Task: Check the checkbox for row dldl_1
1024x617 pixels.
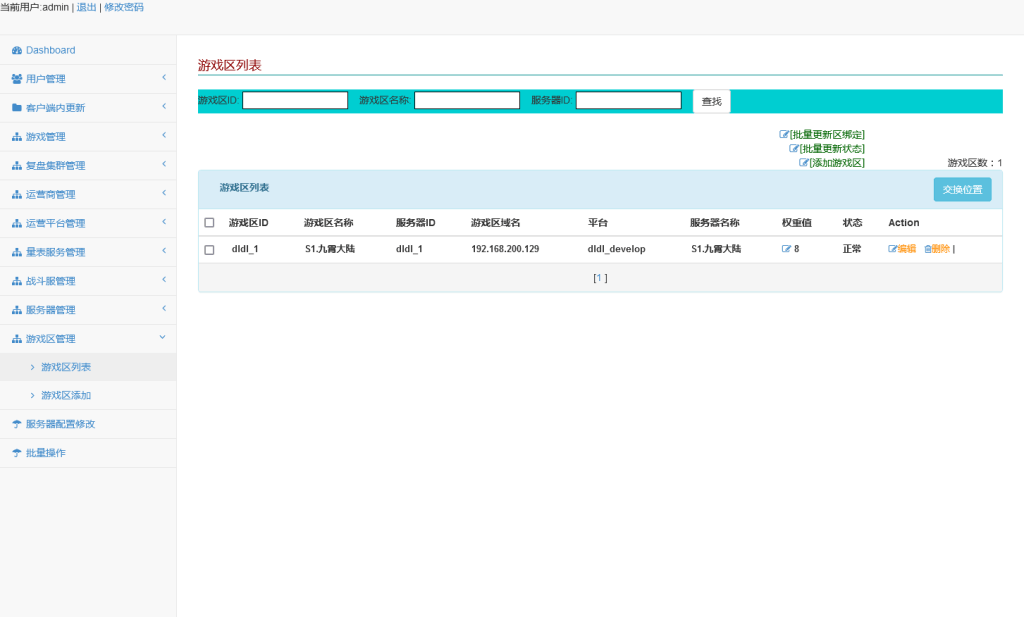Action: [209, 249]
